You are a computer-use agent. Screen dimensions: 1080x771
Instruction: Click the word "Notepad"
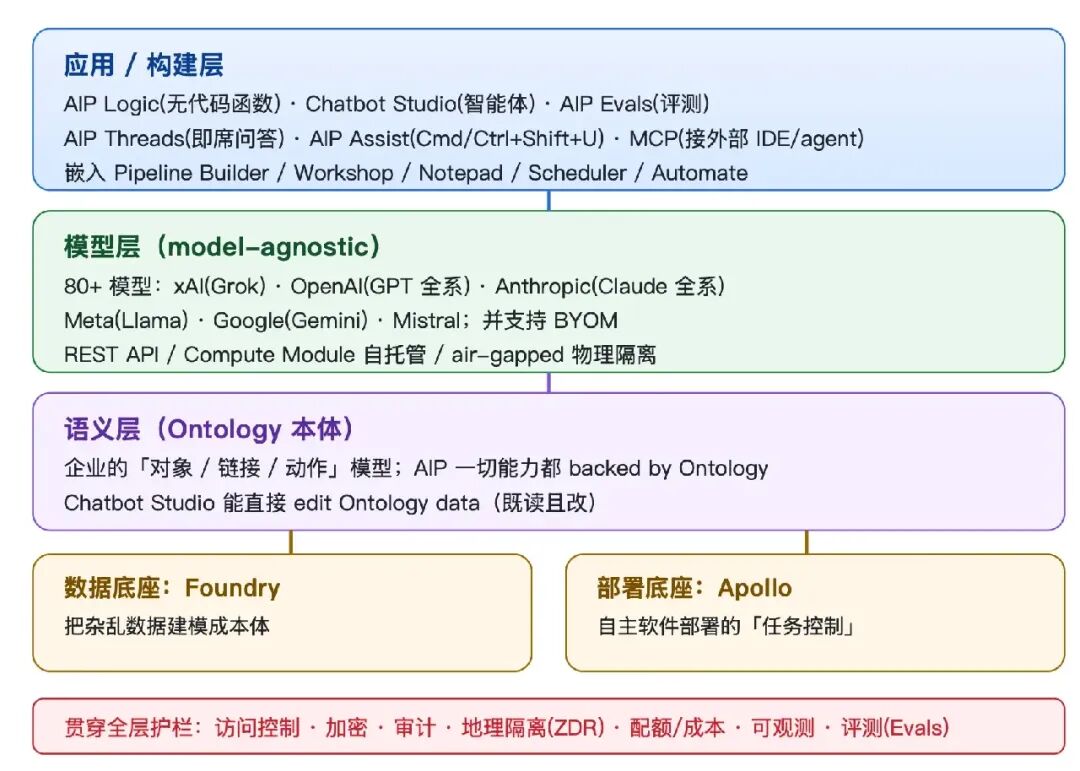coord(461,173)
